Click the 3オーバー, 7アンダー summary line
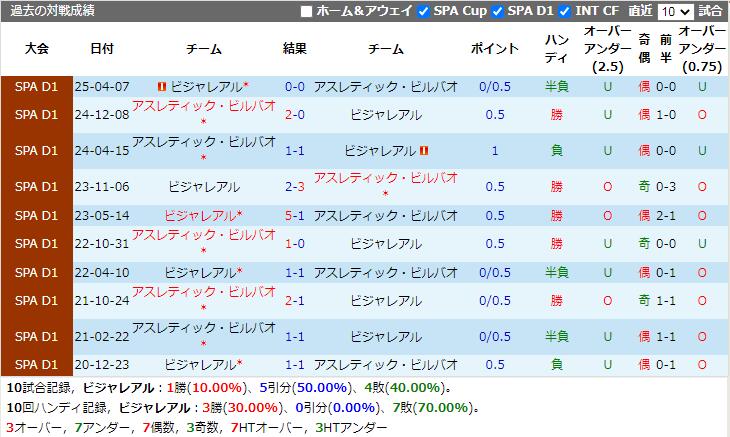 coord(196,427)
